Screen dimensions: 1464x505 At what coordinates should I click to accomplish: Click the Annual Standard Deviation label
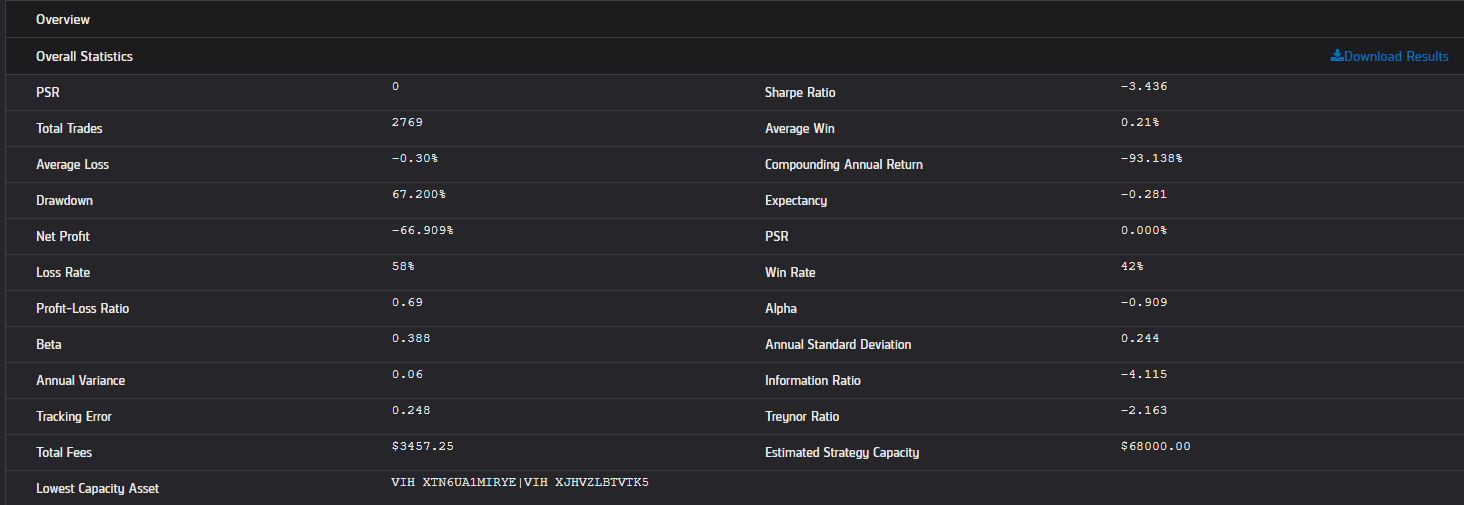pos(838,344)
